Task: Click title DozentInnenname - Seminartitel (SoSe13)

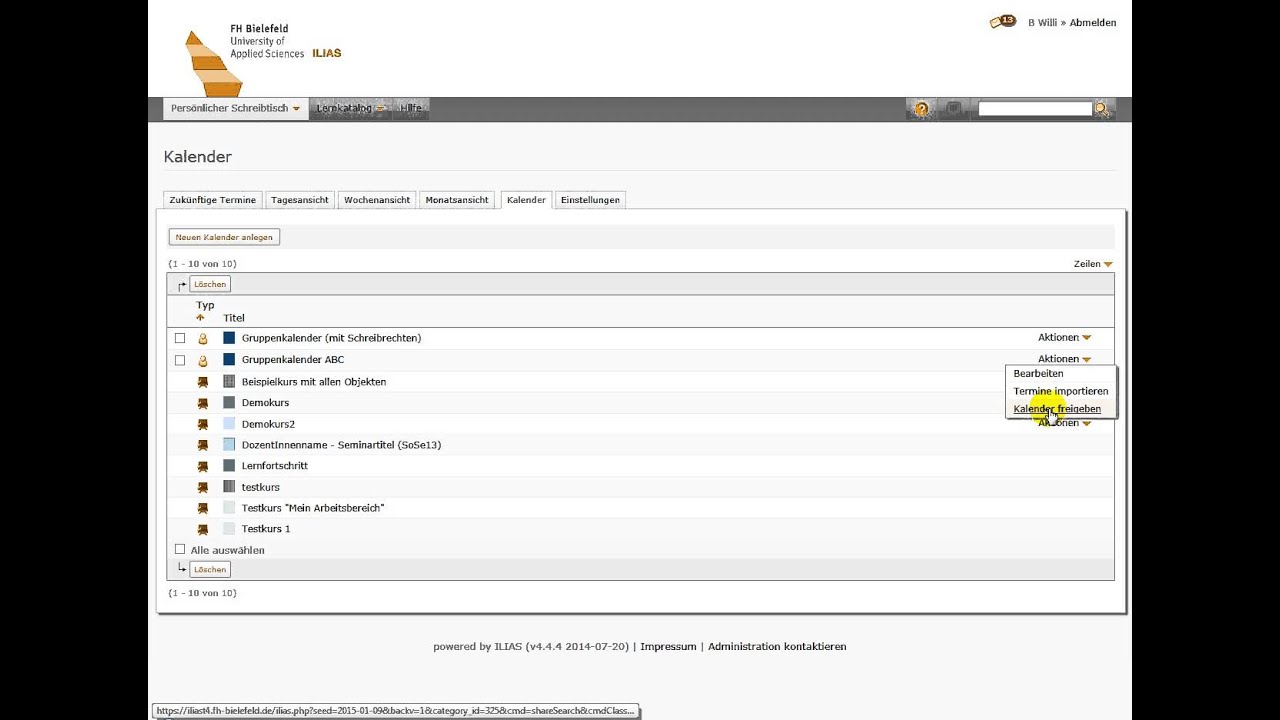Action: click(x=341, y=445)
